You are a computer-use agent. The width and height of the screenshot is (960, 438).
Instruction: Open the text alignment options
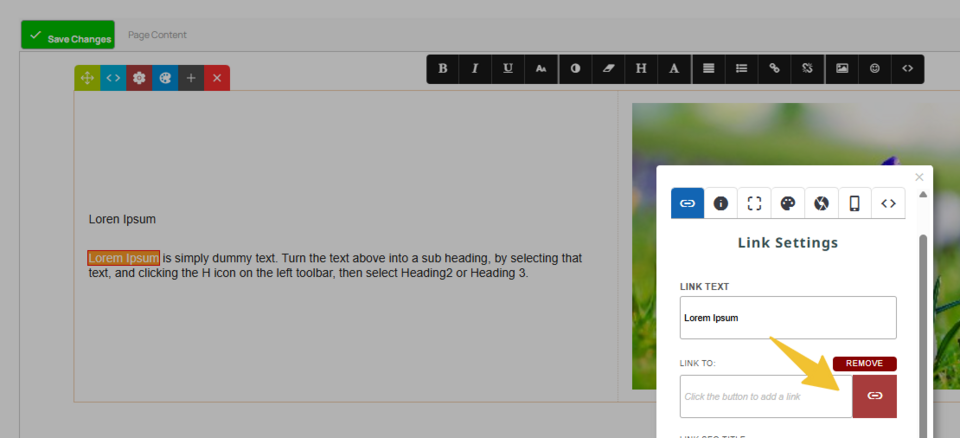pyautogui.click(x=708, y=69)
